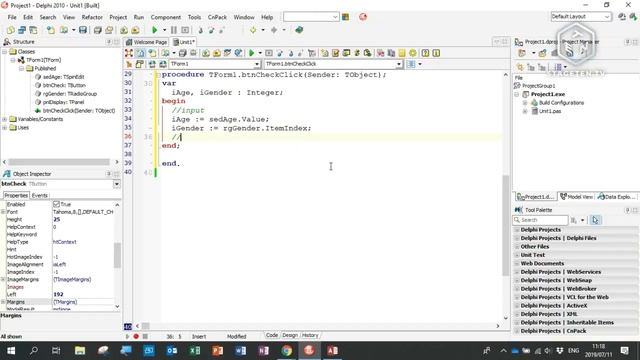Click the Tool Palette pointer arrow icon
Screen dimensions: 640x360
tap(595, 220)
